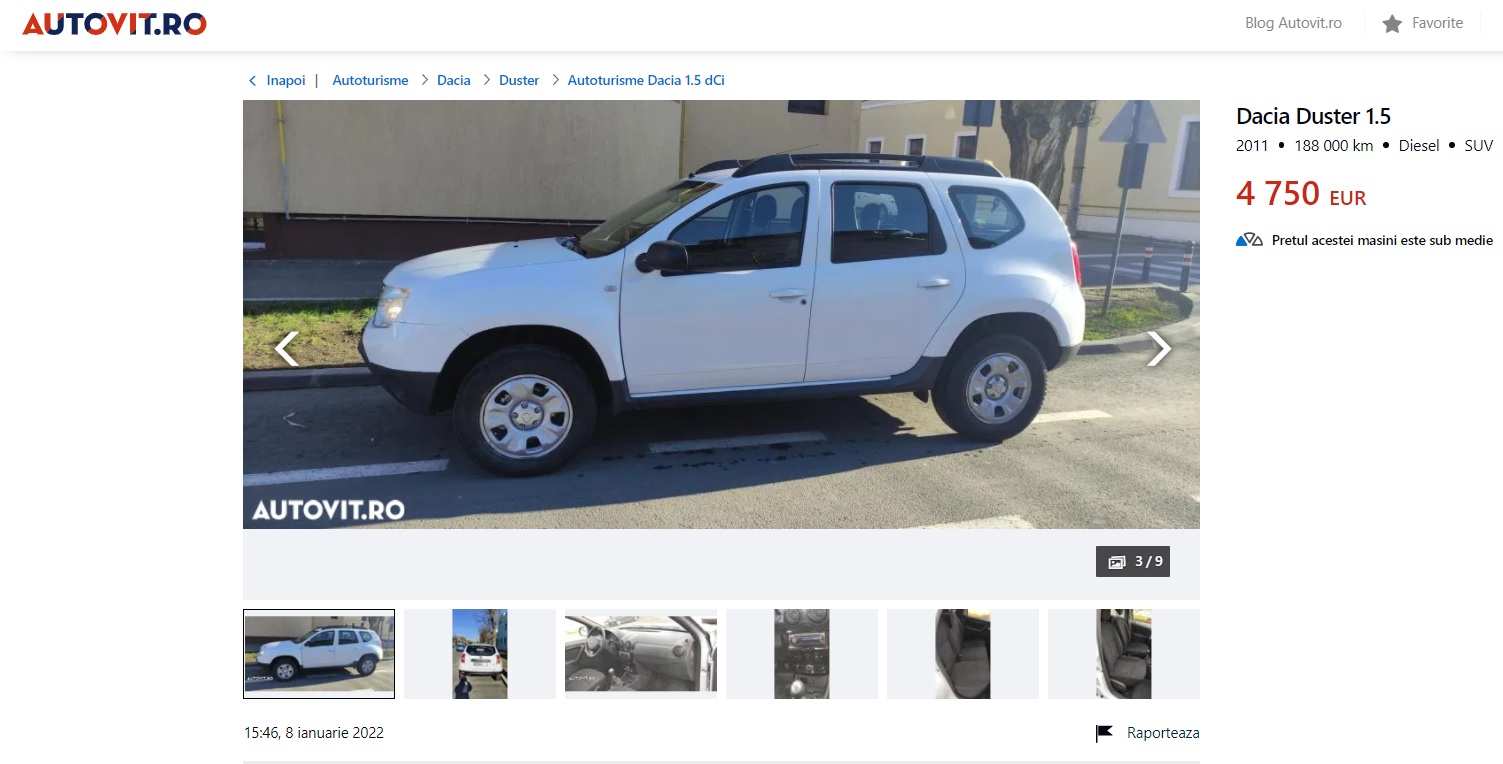
Task: Select the dashboard interior thumbnail
Action: [641, 654]
